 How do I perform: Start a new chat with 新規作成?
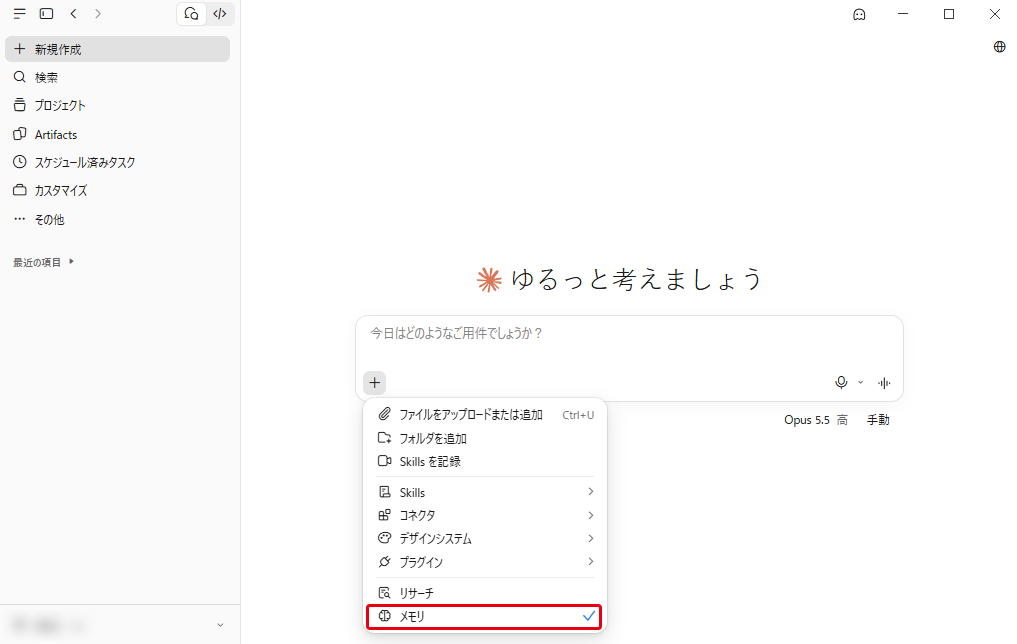point(117,49)
